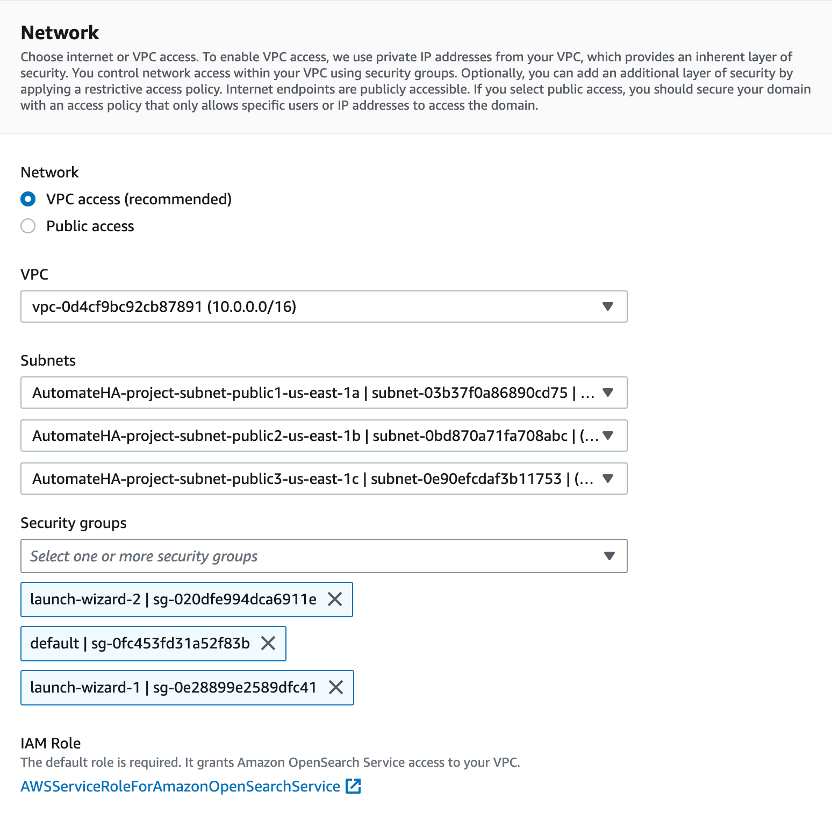Click the launch-wizard-1 security group tag

click(173, 687)
